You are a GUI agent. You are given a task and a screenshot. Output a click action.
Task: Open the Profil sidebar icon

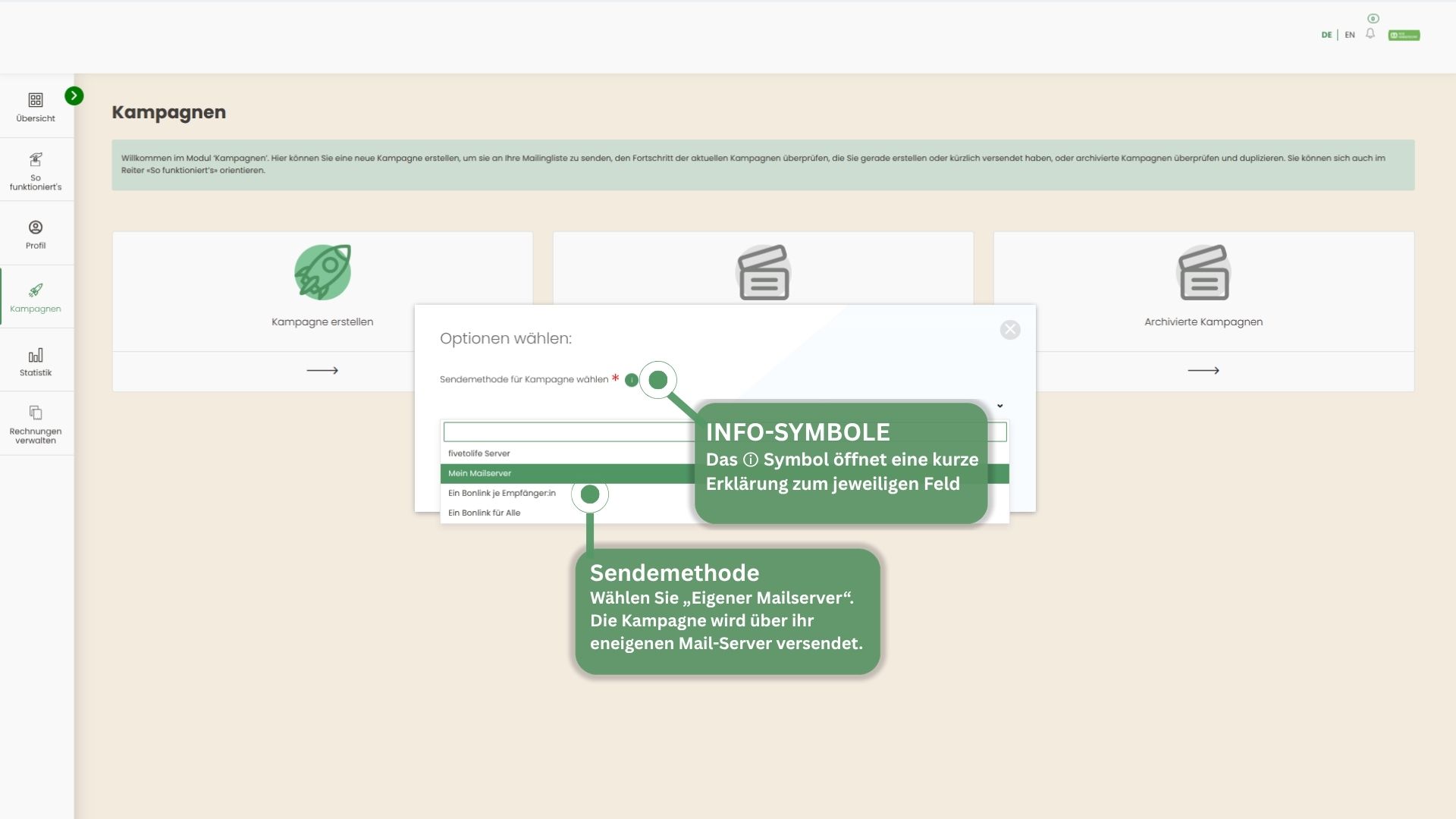pos(36,227)
